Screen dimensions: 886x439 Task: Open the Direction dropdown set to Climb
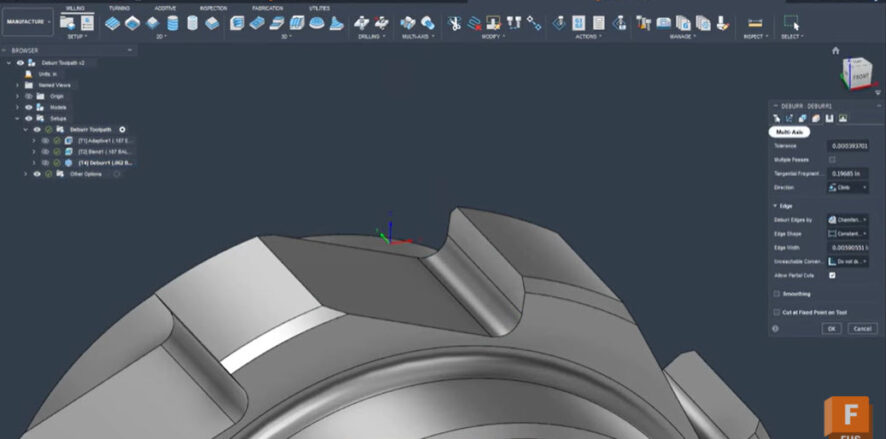click(x=848, y=187)
